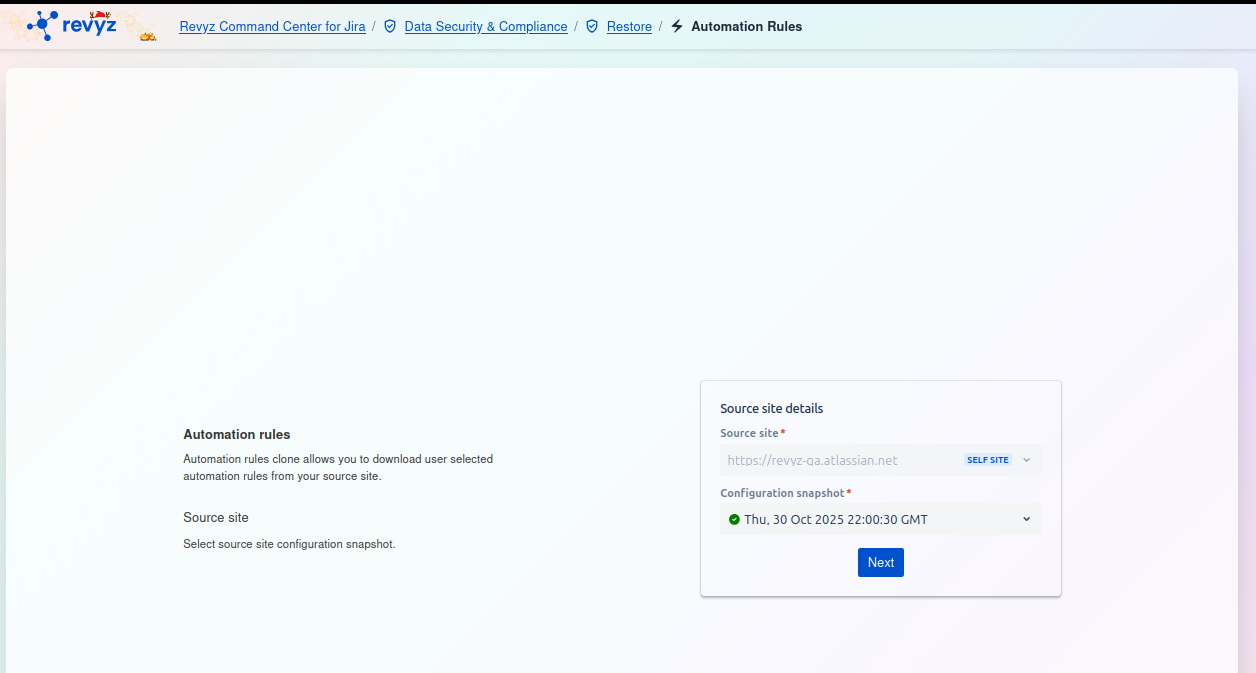Click the shield icon beside Restore breadcrumb
The width and height of the screenshot is (1256, 673).
pos(592,27)
